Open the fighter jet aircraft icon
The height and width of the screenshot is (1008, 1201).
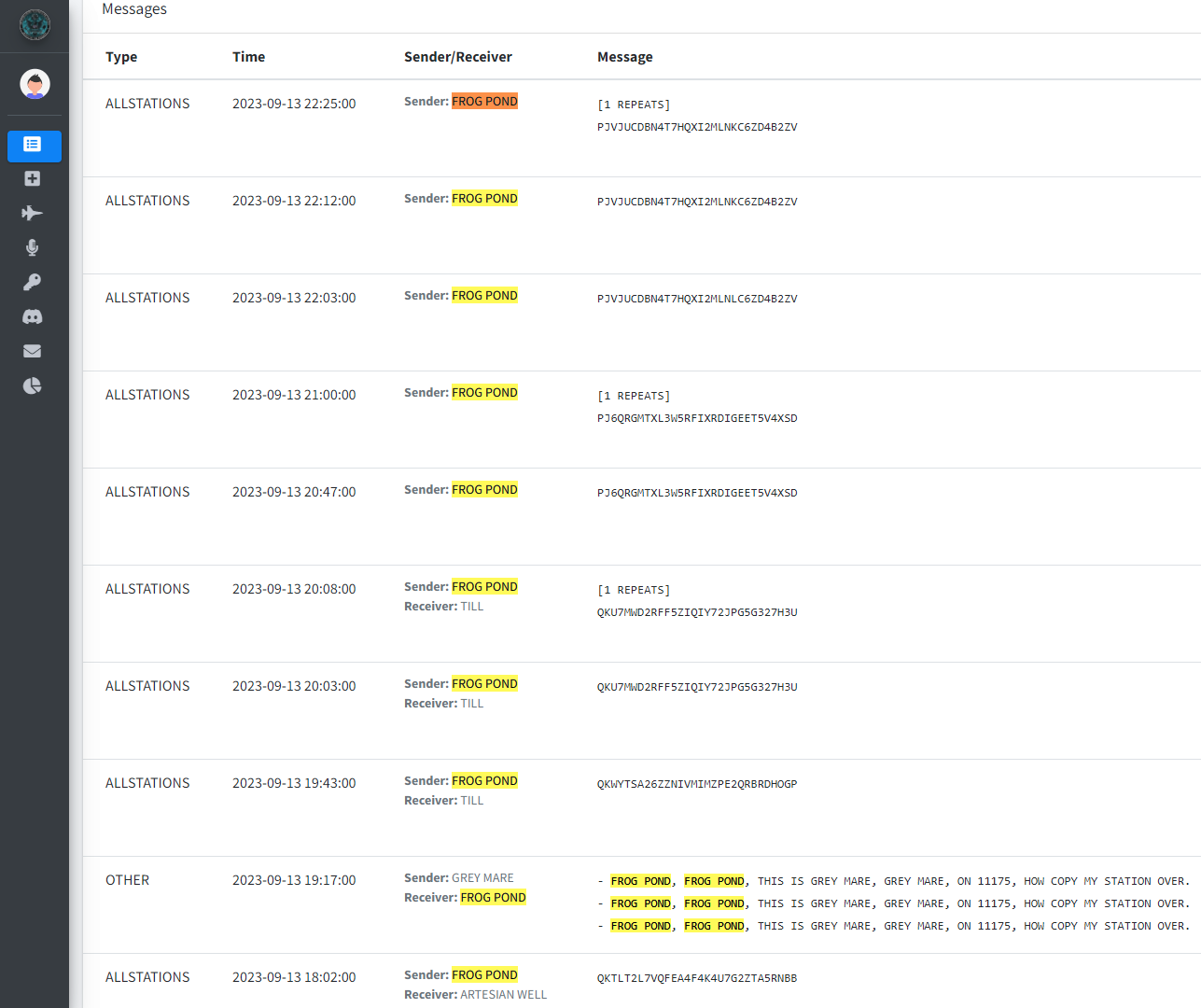click(33, 214)
